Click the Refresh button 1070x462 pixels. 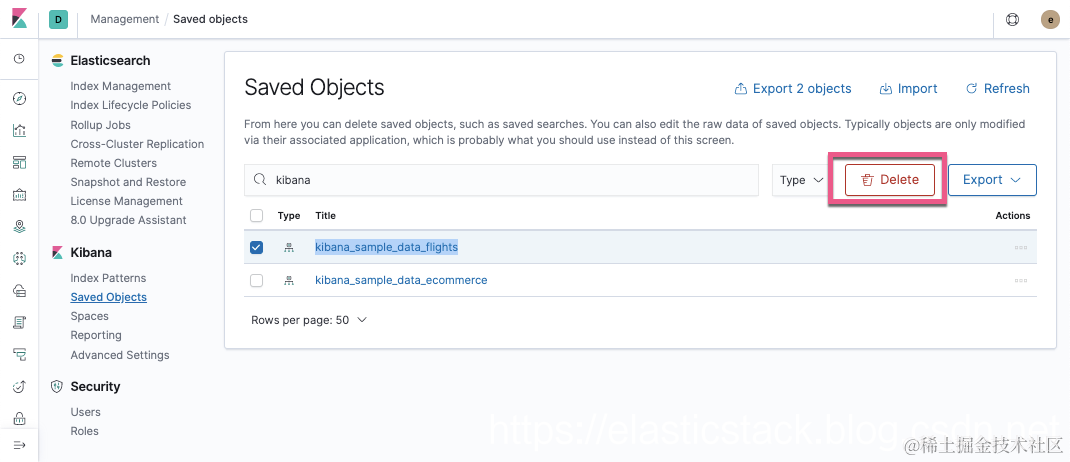click(x=998, y=89)
